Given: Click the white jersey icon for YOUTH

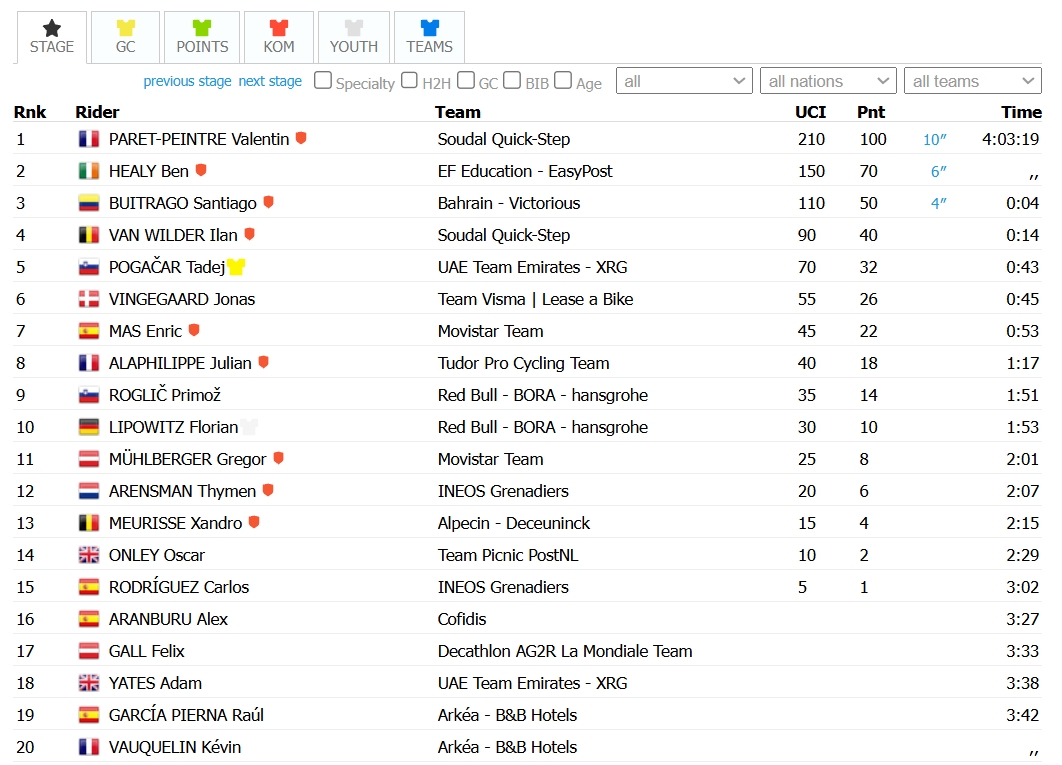Looking at the screenshot, I should pyautogui.click(x=354, y=28).
